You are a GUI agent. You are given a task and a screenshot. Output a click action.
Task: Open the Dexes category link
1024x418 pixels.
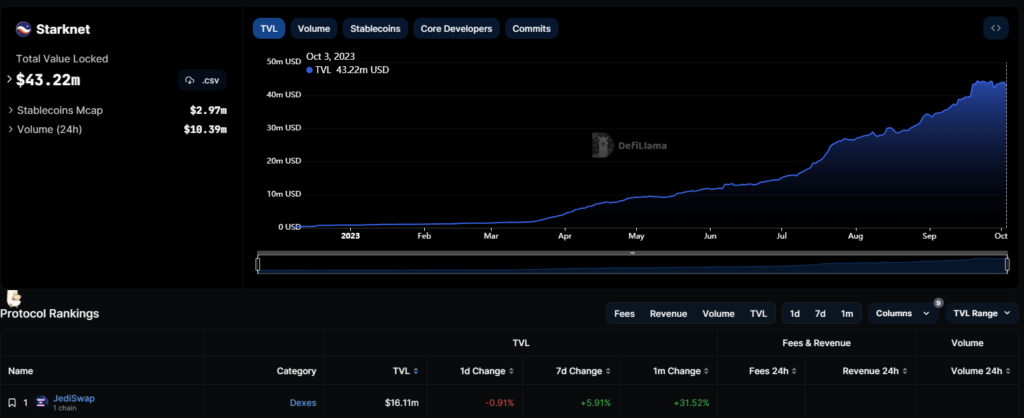coord(302,401)
